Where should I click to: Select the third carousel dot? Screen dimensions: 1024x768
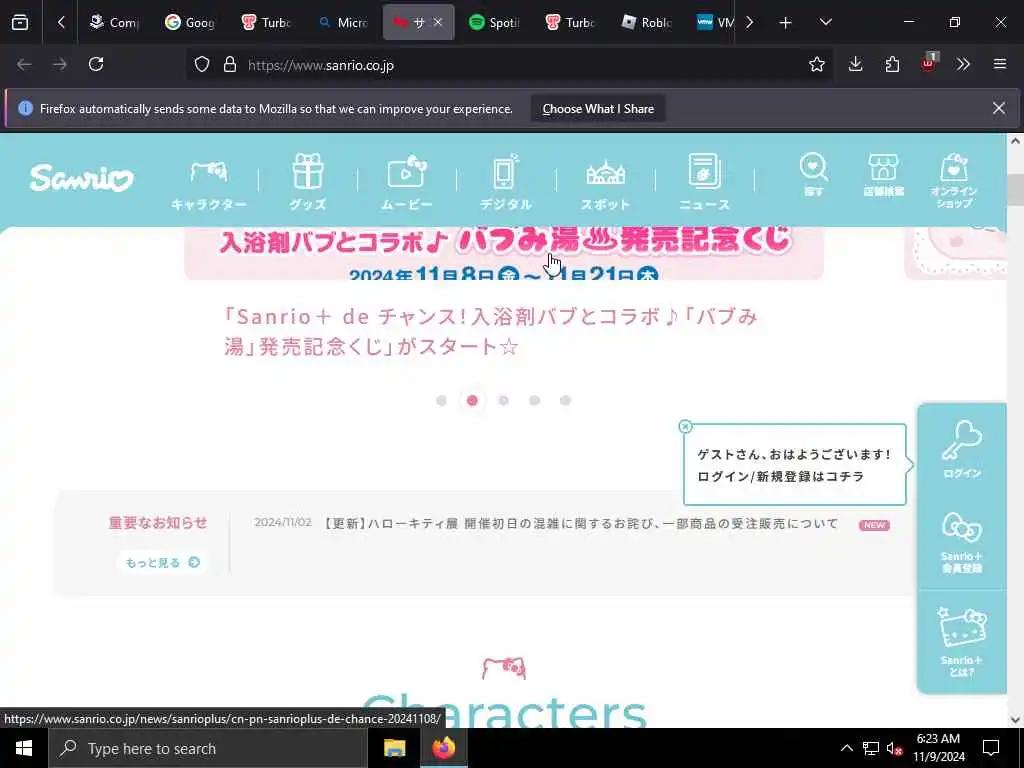coord(504,400)
